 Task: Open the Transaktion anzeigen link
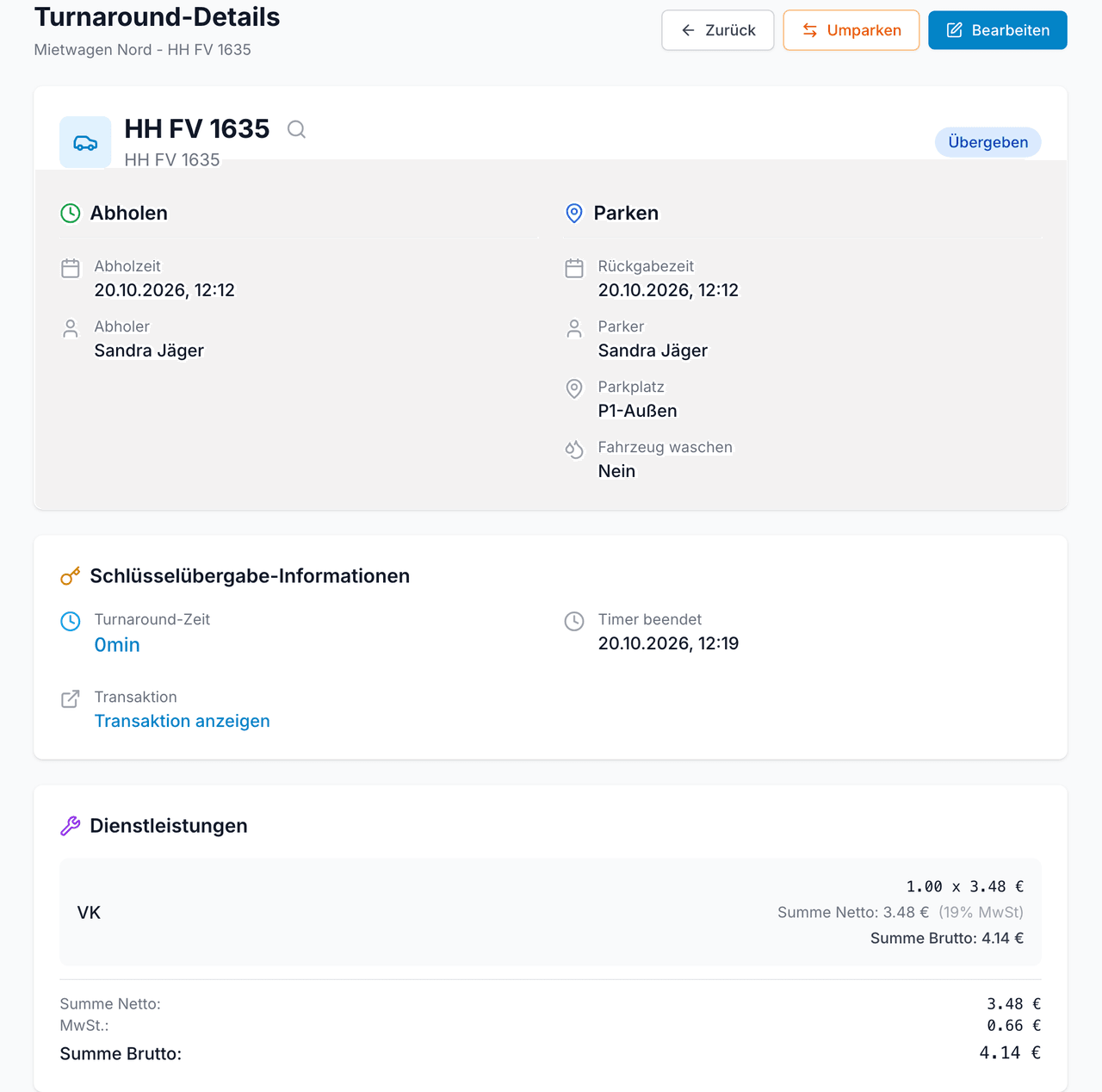click(183, 721)
